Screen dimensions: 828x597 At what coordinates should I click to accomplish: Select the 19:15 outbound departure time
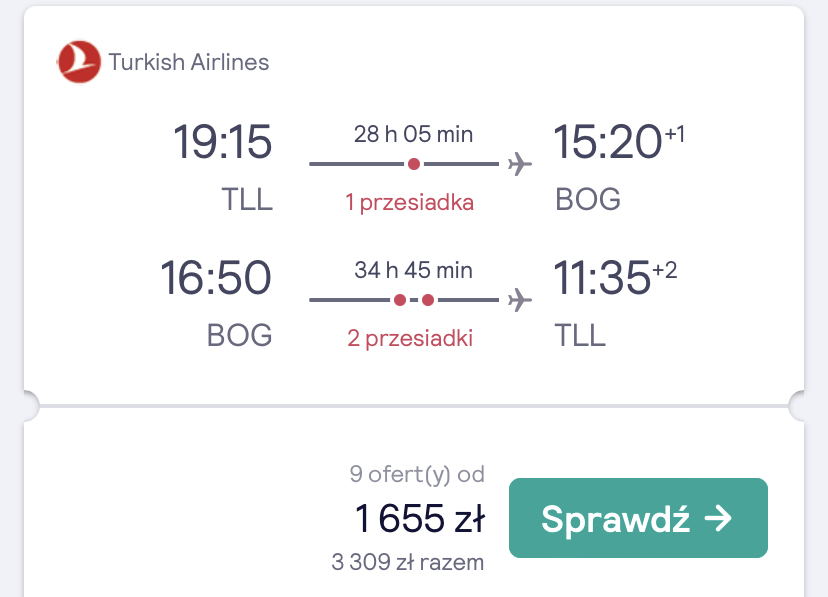(223, 141)
